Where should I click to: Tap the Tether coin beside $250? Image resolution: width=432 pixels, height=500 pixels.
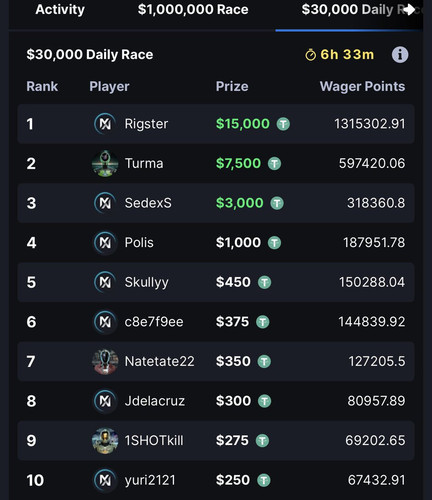point(264,480)
